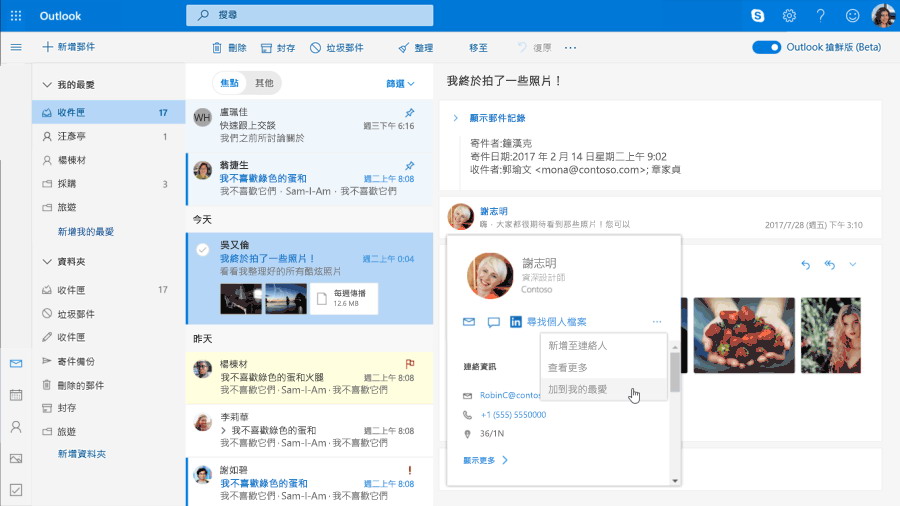Choose 查看更多 from the menu

(x=604, y=368)
